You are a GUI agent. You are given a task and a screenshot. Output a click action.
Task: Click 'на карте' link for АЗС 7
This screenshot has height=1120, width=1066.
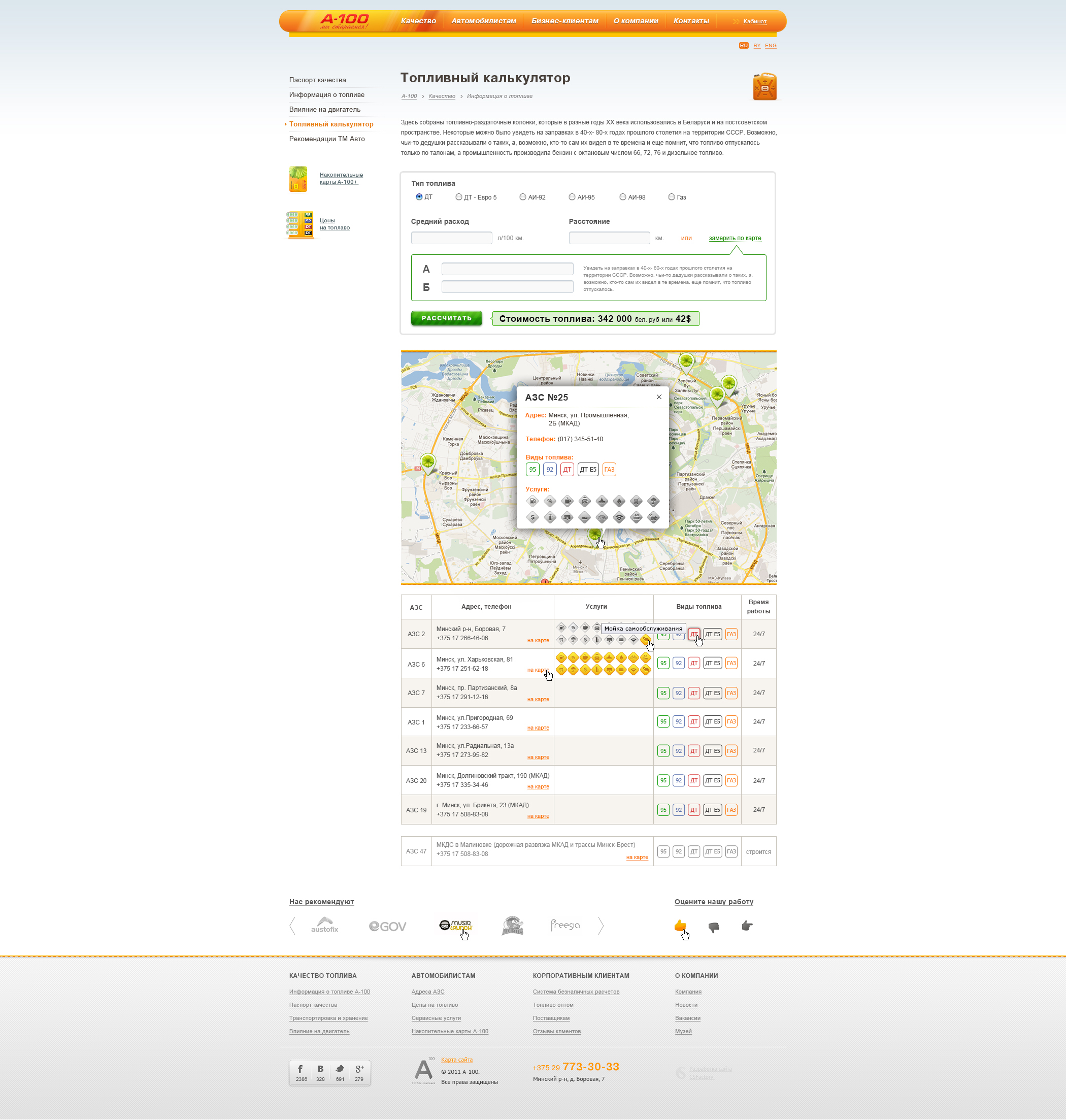pos(538,700)
